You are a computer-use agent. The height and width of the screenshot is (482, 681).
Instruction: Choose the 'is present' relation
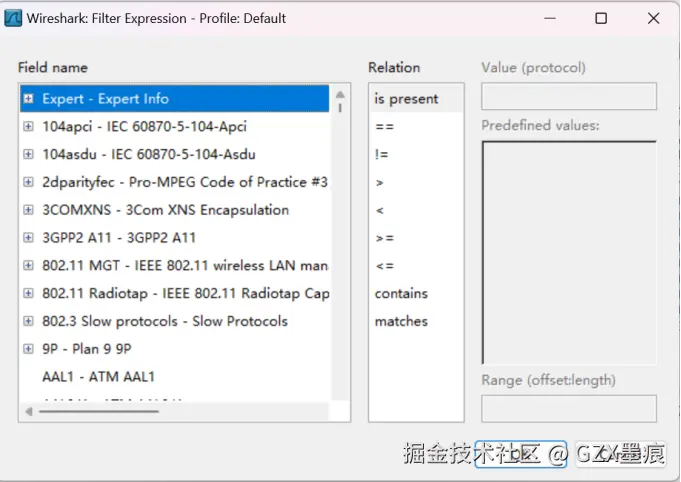[x=416, y=99]
